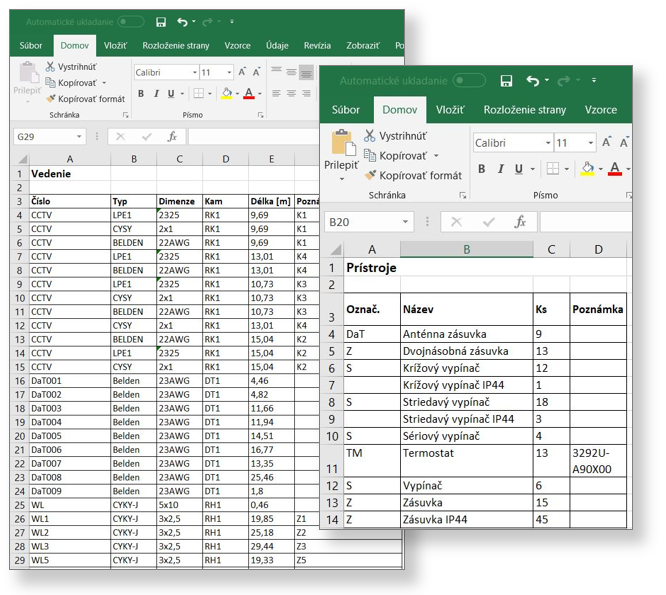666x595 pixels.
Task: Toggle Automatické ukladanie in Prístroje window
Action: (469, 80)
